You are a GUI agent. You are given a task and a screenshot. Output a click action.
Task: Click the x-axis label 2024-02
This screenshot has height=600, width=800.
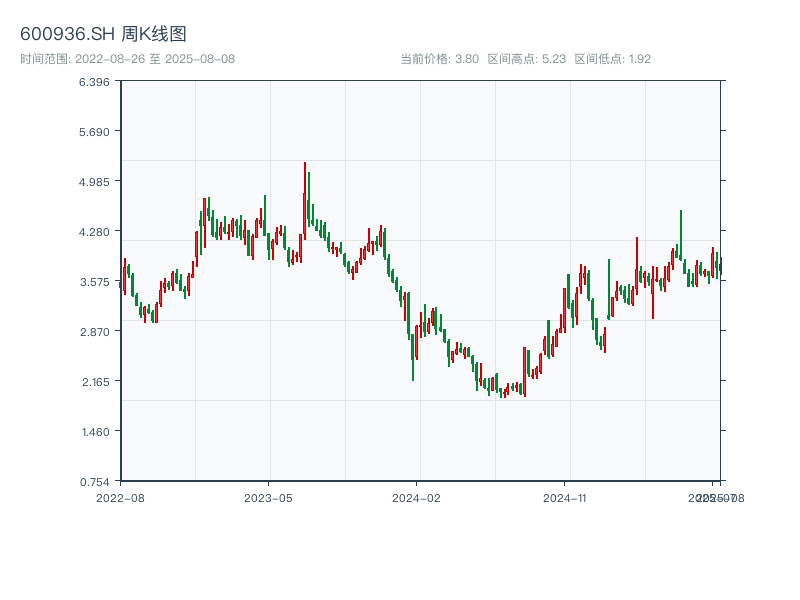tap(416, 498)
